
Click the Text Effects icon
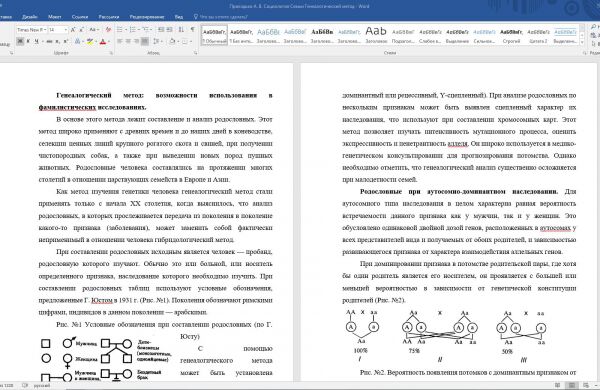(77, 41)
